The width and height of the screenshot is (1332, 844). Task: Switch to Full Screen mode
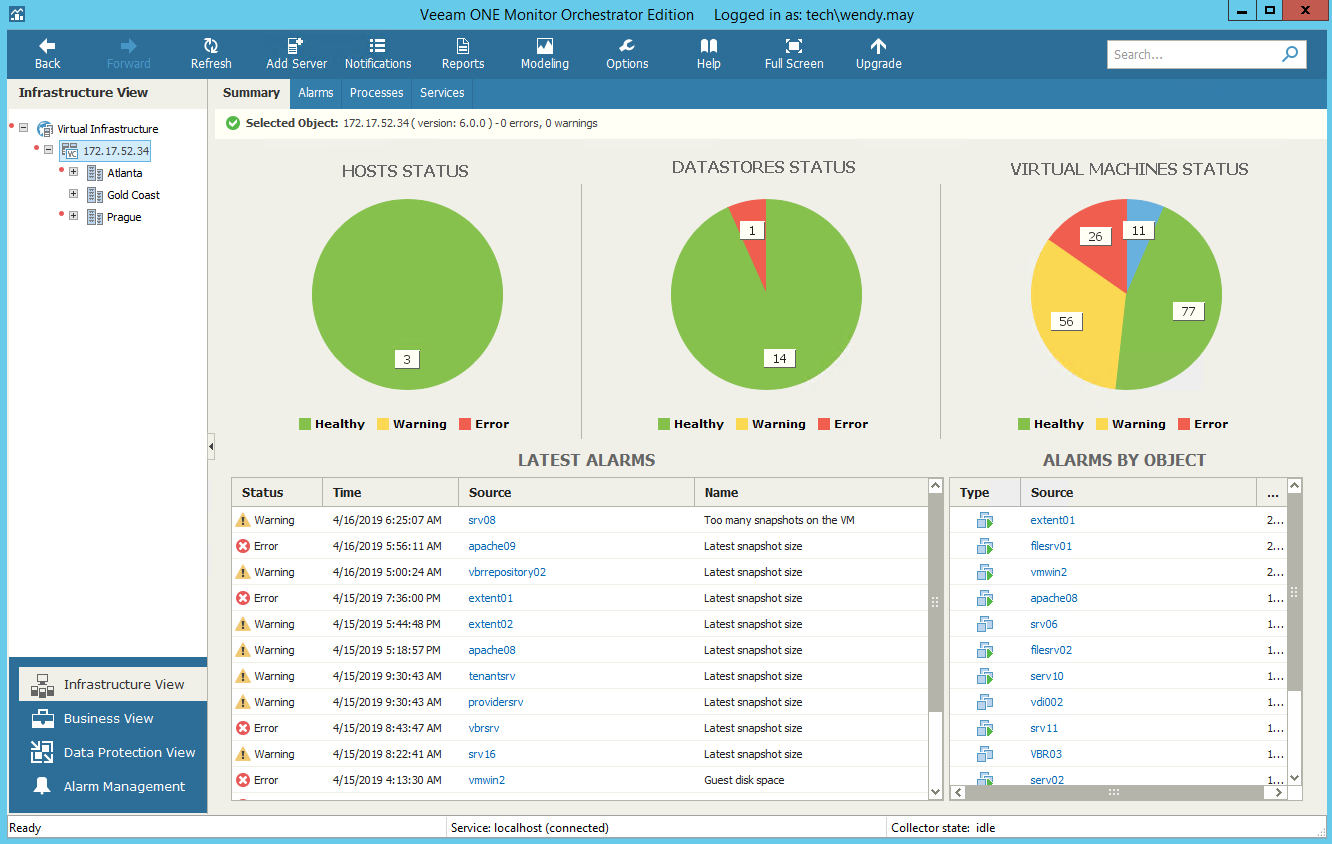pos(794,54)
